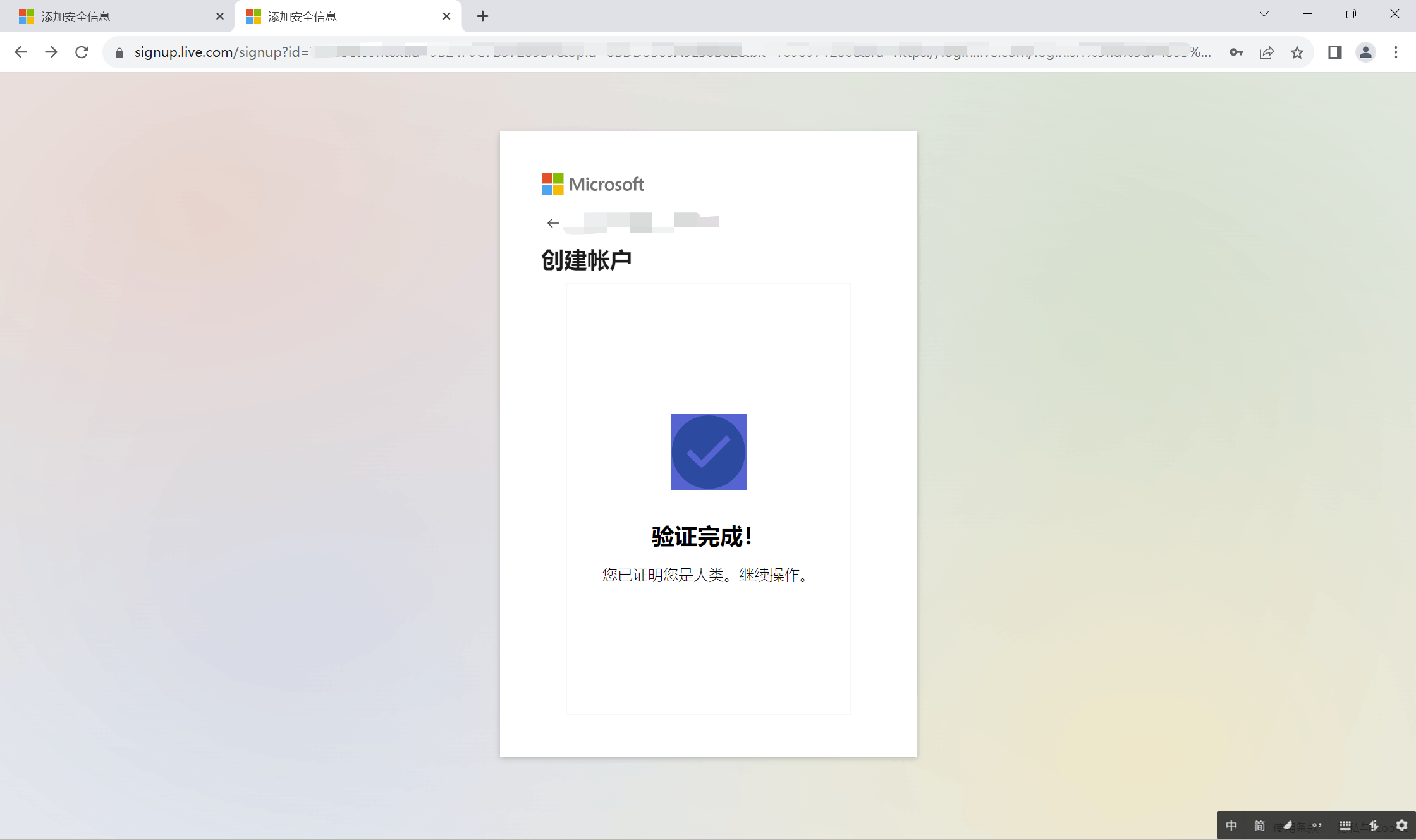
Task: Toggle the IME 简 simplified/traditional mode
Action: click(1259, 825)
